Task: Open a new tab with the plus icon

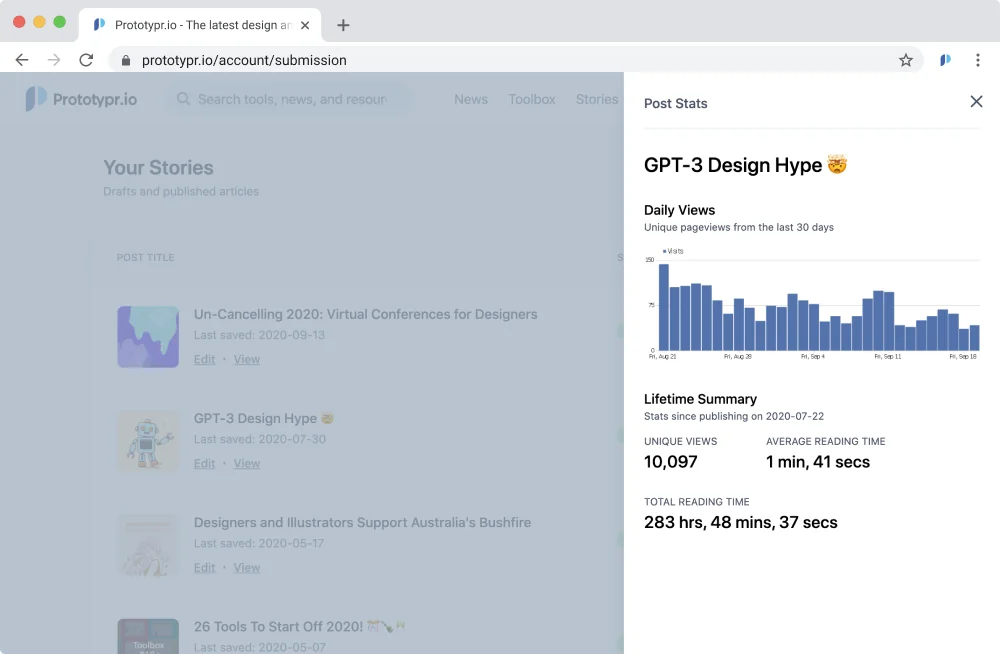Action: (343, 24)
